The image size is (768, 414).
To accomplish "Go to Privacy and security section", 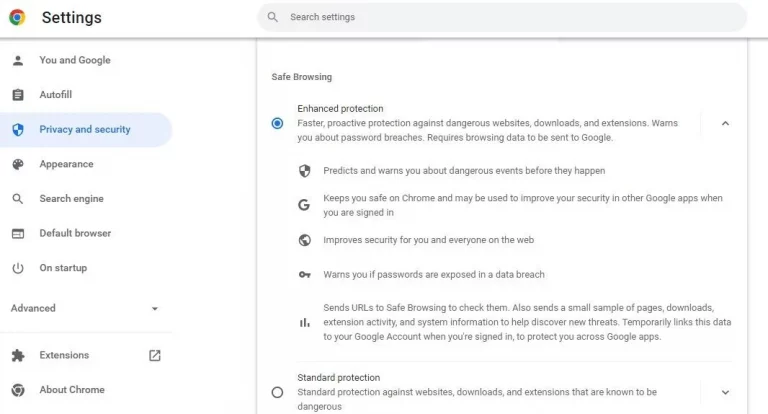I will pyautogui.click(x=86, y=129).
